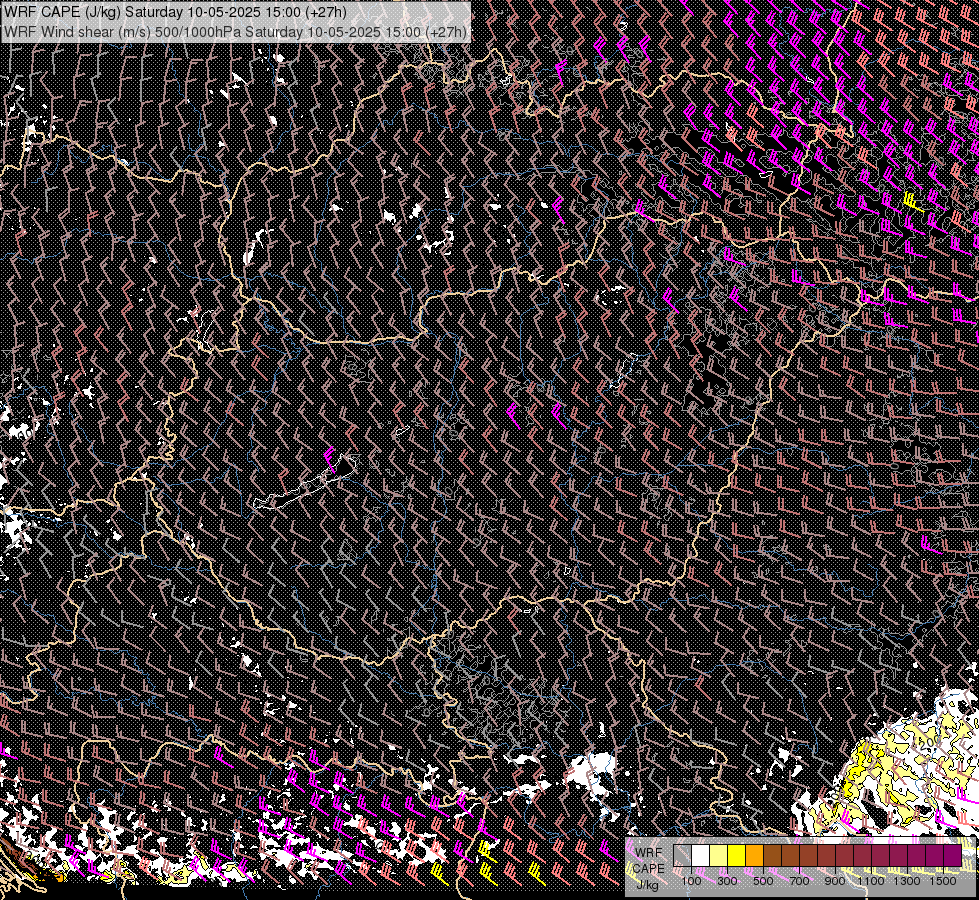Image resolution: width=979 pixels, height=900 pixels.
Task: Select the pale yellow legend swatch
Action: pos(719,856)
